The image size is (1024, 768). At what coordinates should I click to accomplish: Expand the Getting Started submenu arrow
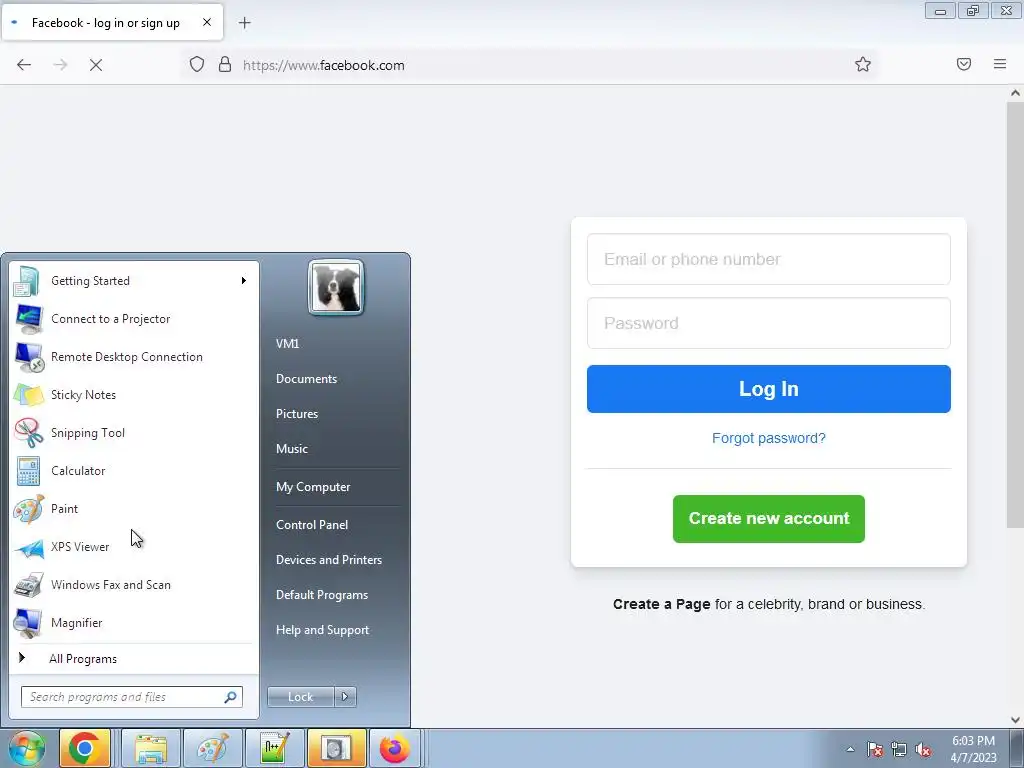[244, 281]
